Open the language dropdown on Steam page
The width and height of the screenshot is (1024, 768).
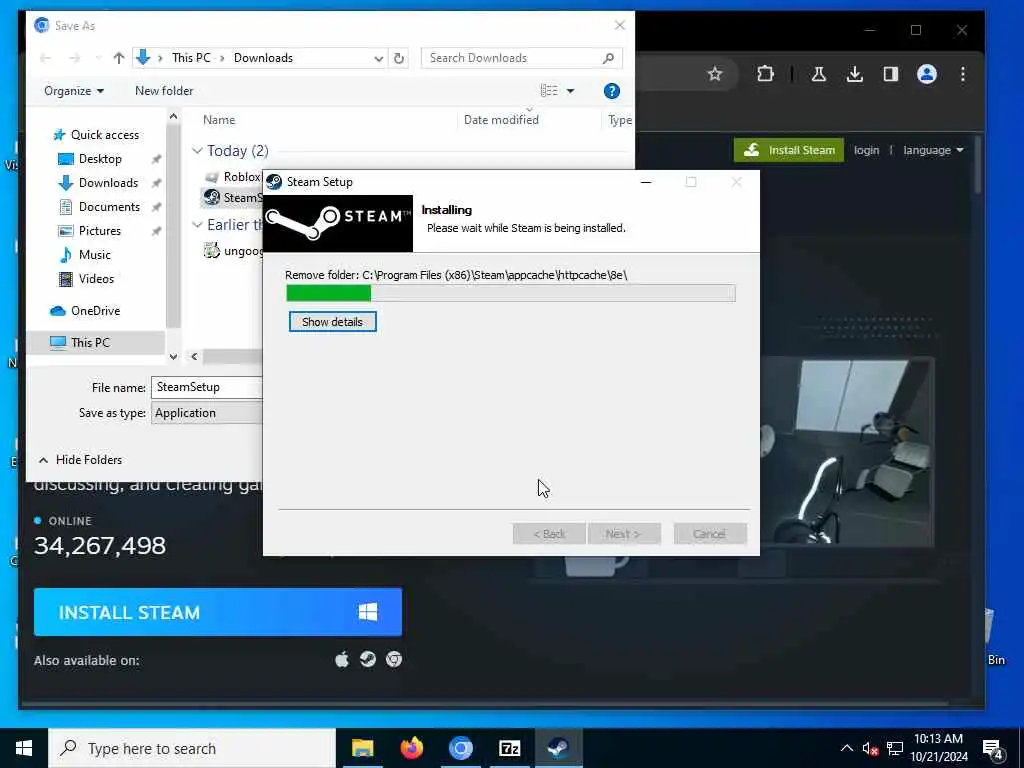(x=933, y=150)
